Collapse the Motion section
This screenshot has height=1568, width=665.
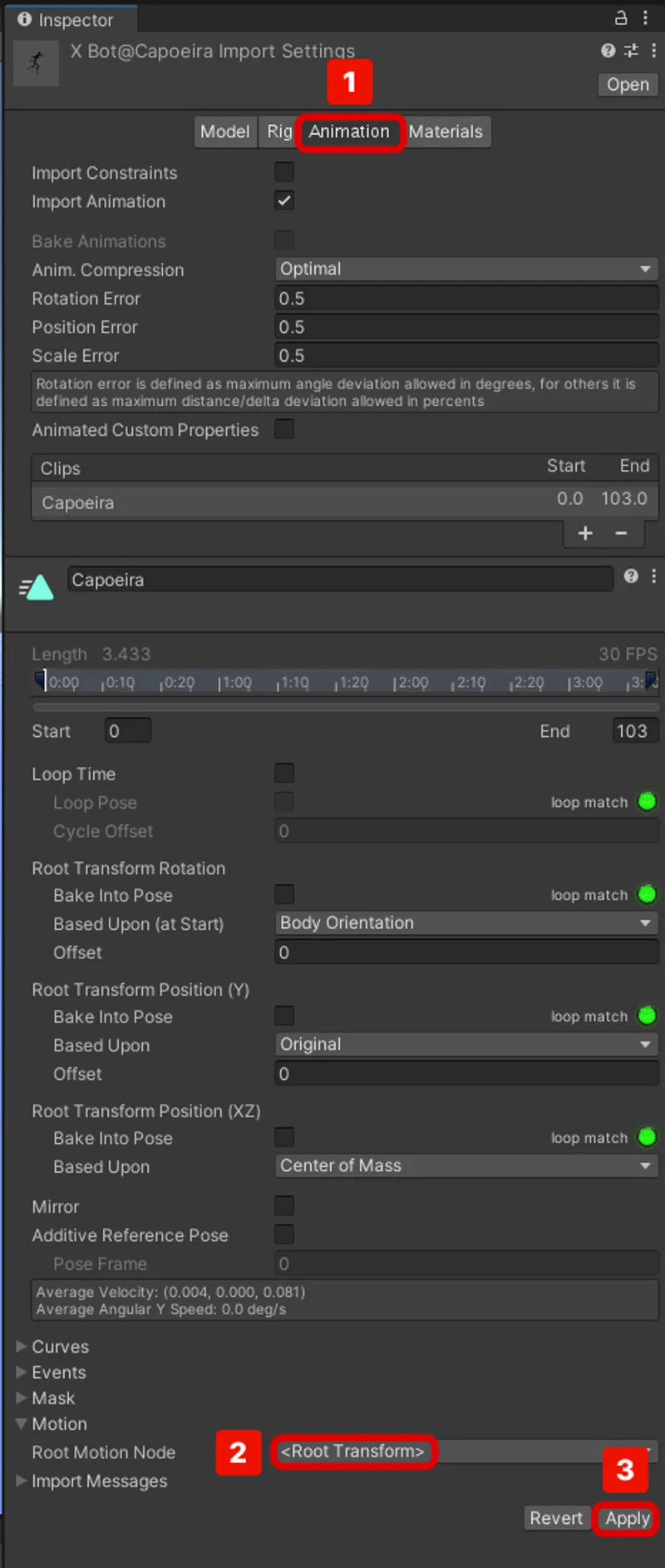pos(20,1423)
